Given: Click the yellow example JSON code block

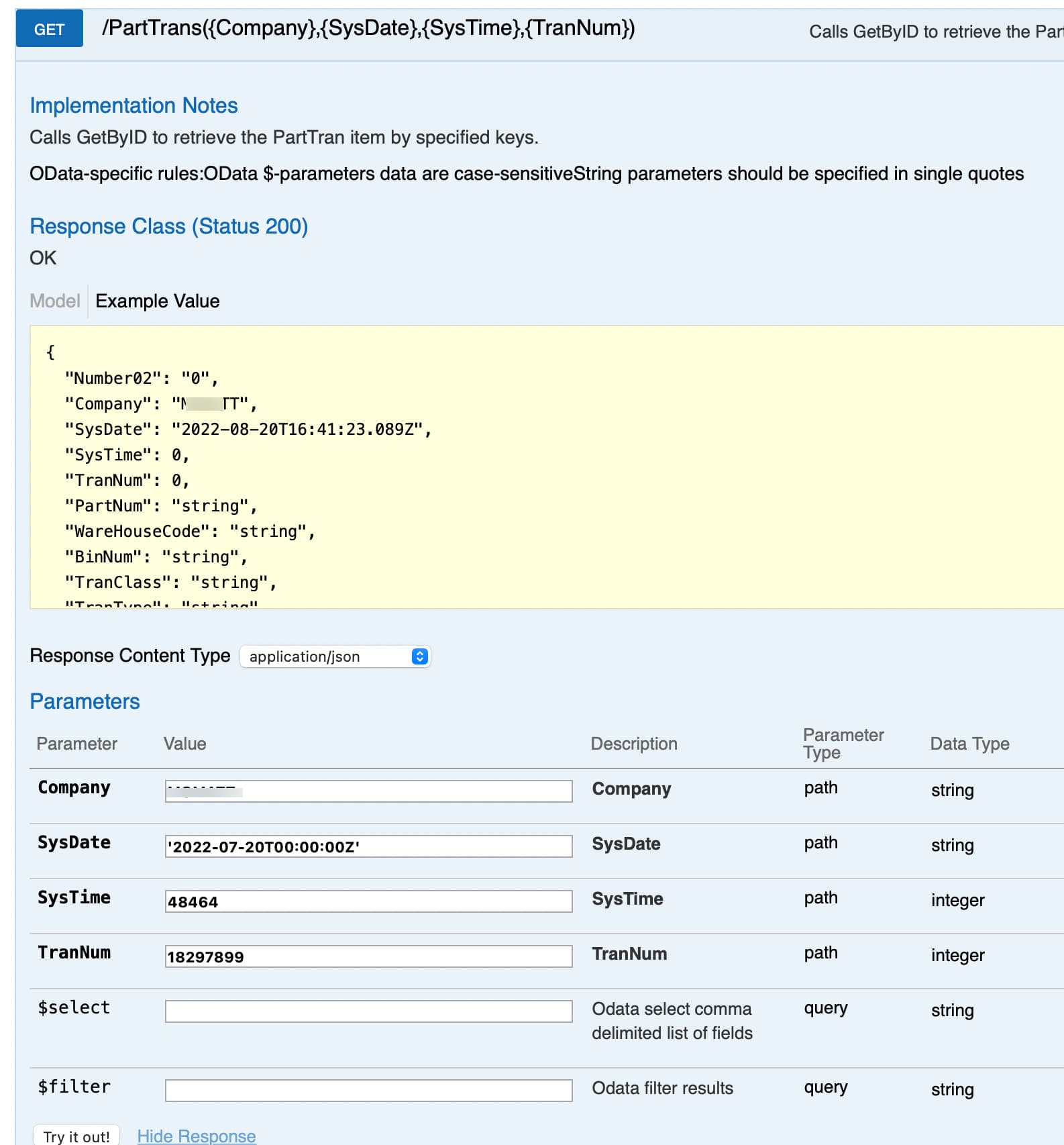Looking at the screenshot, I should pos(546,467).
